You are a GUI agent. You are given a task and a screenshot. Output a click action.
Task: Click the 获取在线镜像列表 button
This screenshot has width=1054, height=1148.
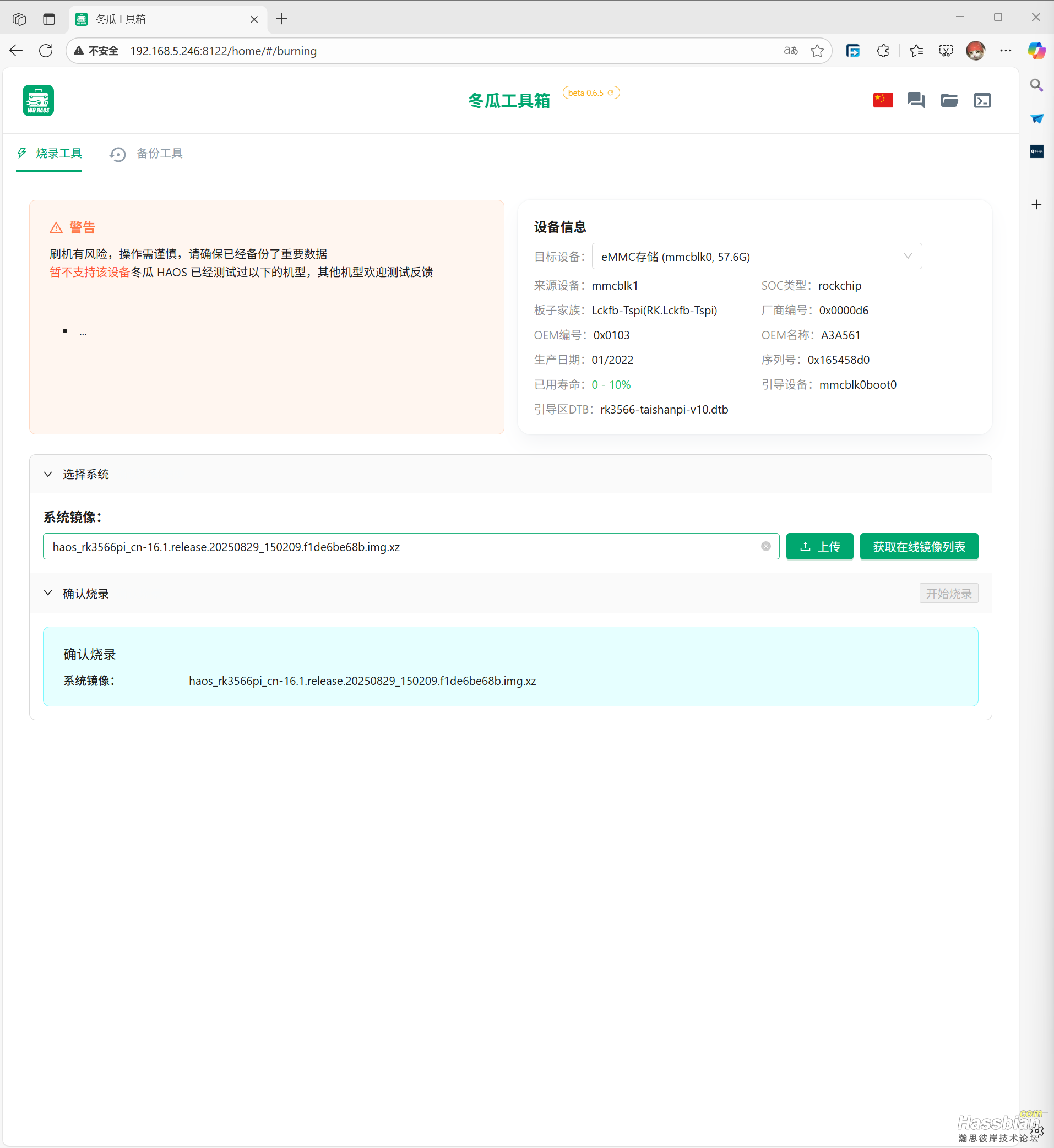pos(919,547)
